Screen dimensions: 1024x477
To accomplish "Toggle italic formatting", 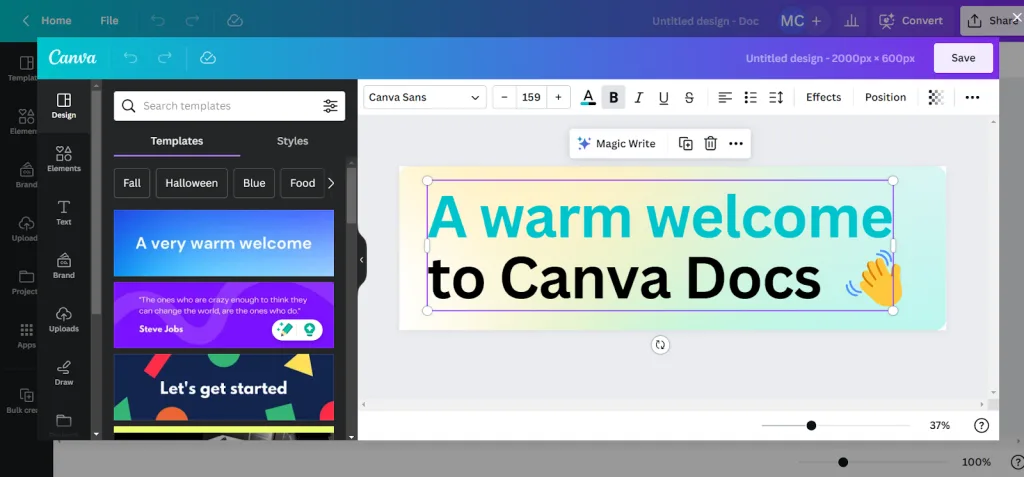I will pos(638,97).
